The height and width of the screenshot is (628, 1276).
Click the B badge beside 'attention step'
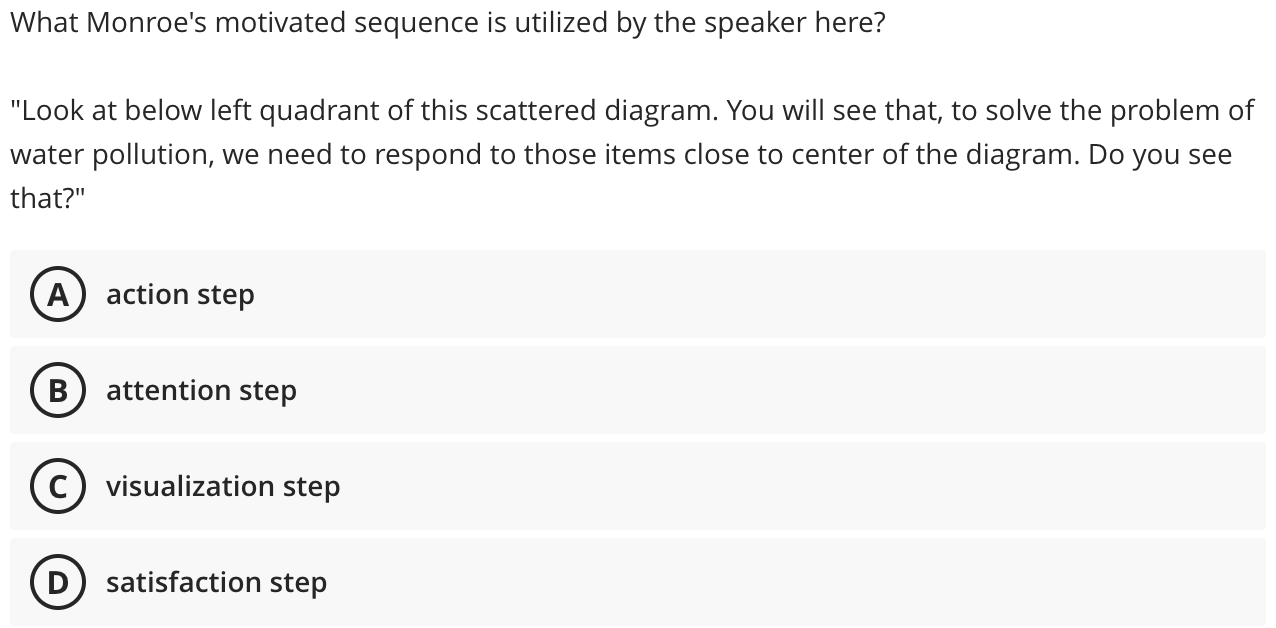[57, 390]
